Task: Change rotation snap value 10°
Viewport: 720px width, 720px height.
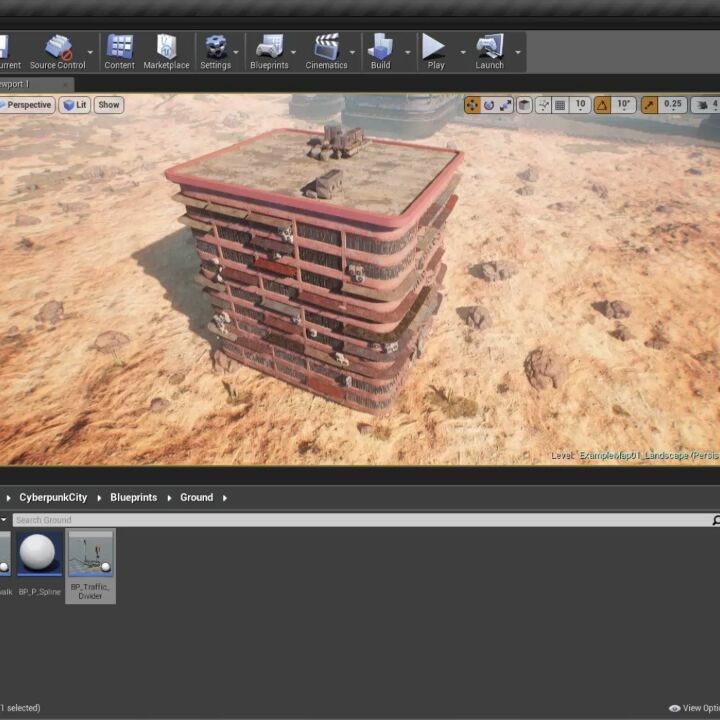Action: point(623,105)
